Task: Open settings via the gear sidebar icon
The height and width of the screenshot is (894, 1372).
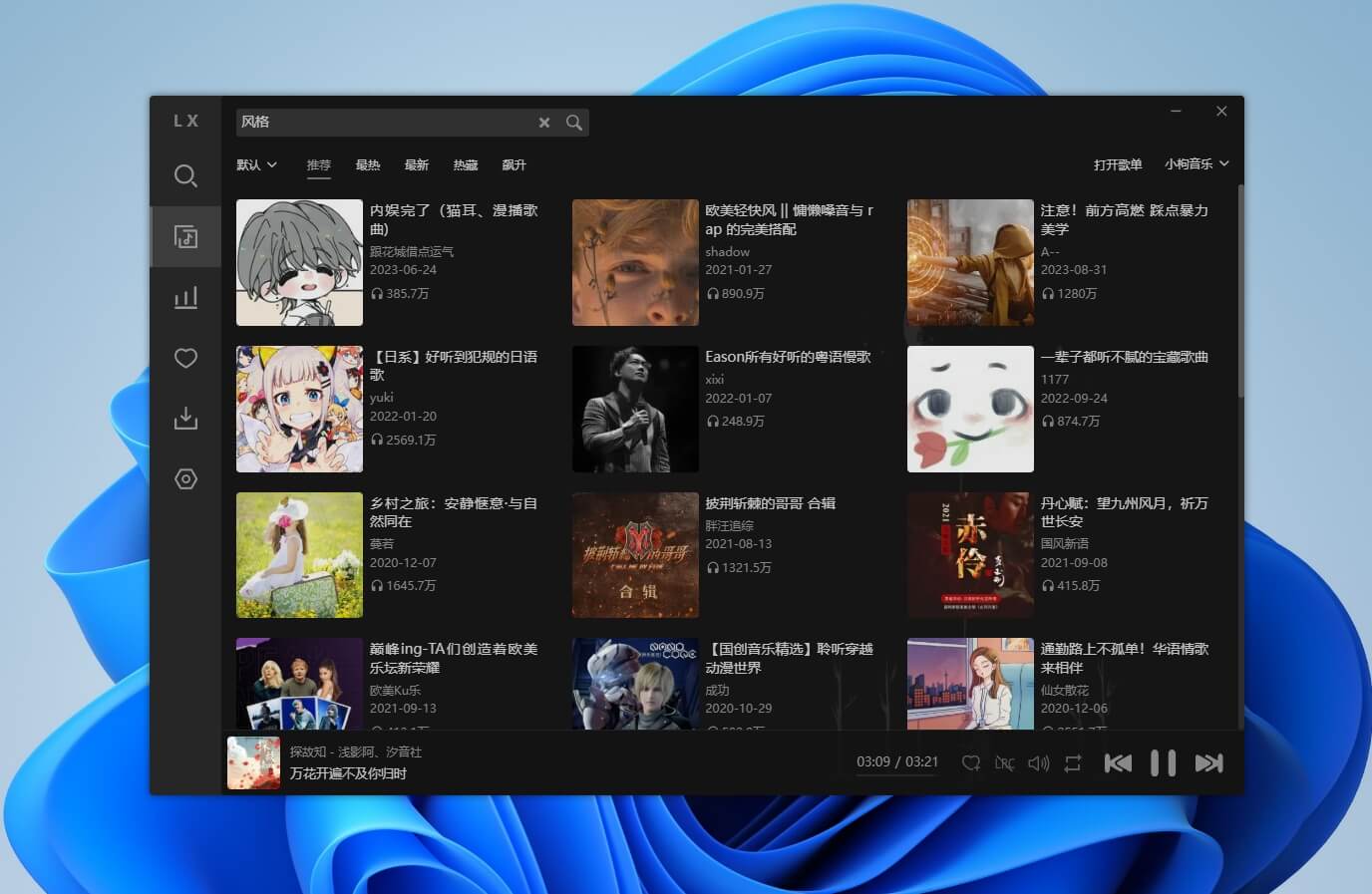Action: point(185,479)
